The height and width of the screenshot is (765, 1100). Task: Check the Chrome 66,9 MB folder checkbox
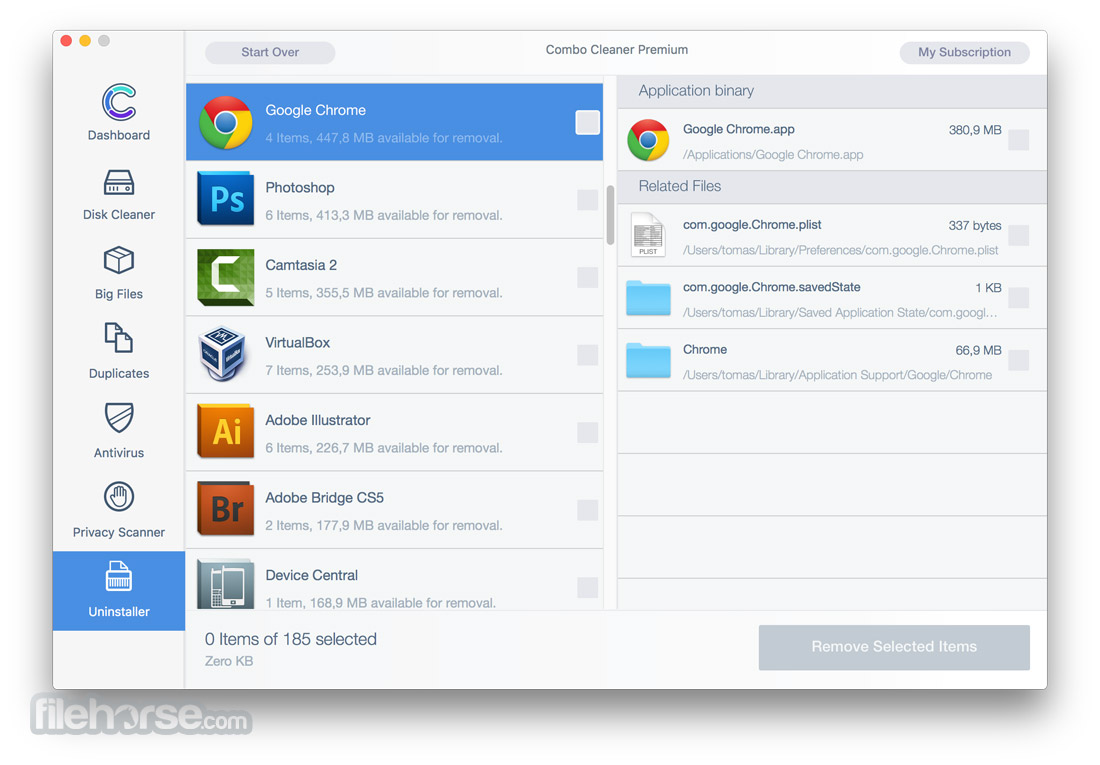[x=1019, y=360]
